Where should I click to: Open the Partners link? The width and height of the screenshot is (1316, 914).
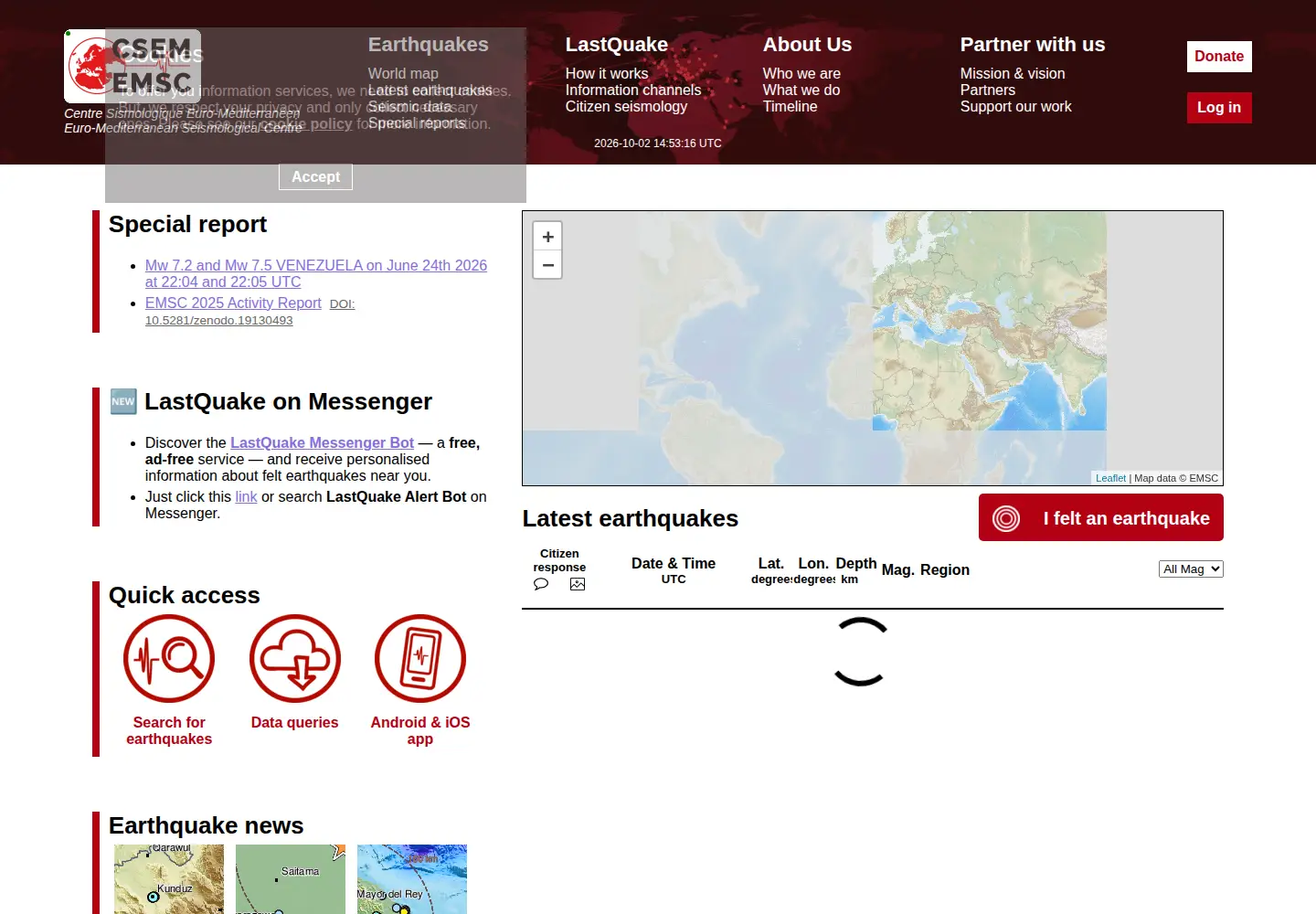[x=988, y=90]
